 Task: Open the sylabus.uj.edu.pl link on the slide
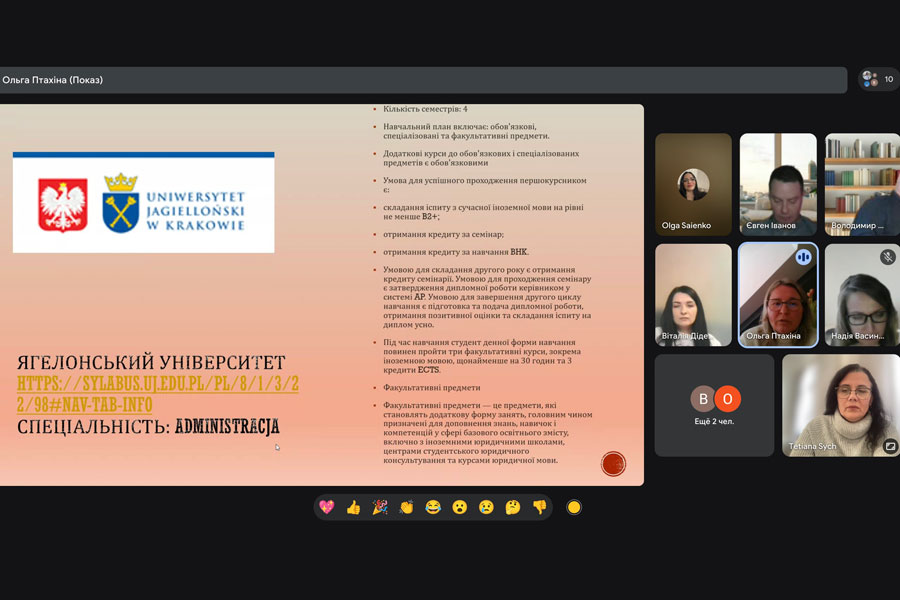(158, 394)
